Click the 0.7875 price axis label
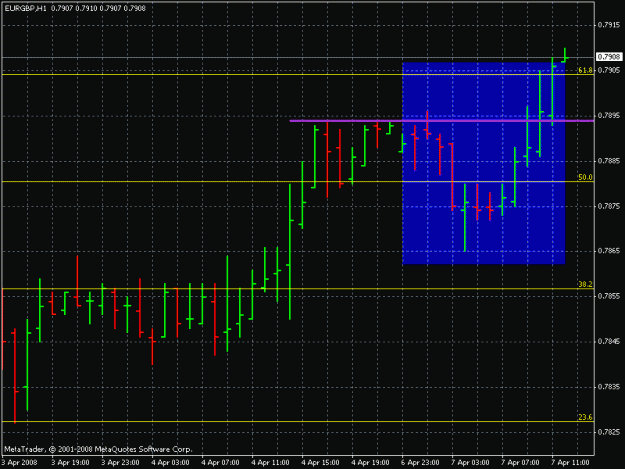 (x=609, y=206)
